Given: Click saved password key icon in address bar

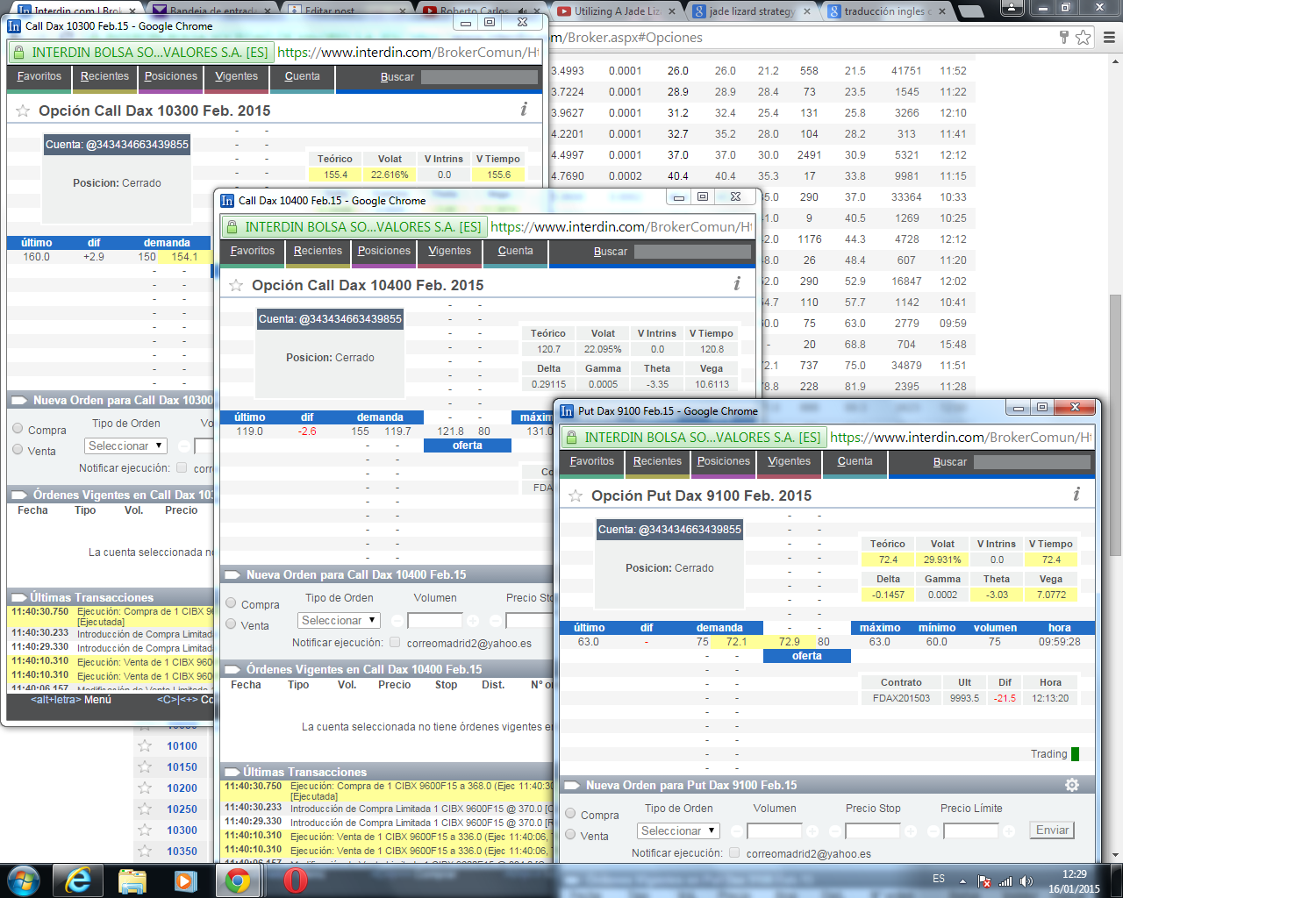Looking at the screenshot, I should 1064,37.
